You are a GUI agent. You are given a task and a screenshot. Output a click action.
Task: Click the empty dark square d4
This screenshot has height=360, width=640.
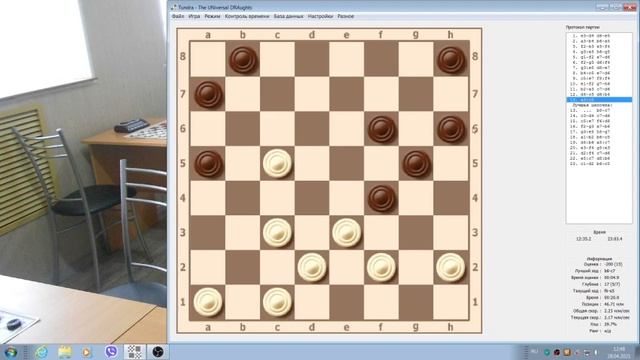312,198
